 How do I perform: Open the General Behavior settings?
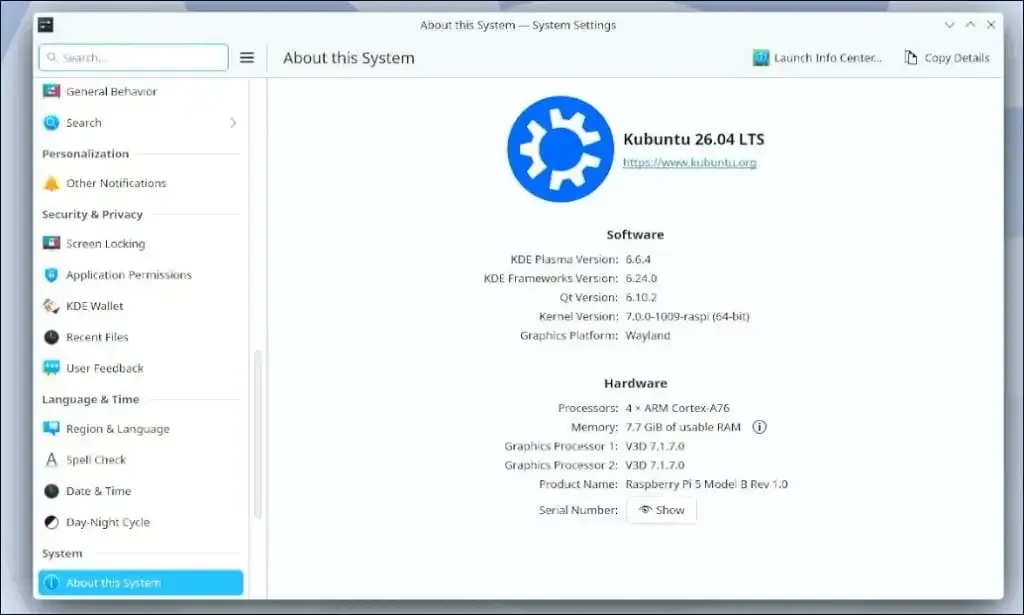(x=141, y=91)
